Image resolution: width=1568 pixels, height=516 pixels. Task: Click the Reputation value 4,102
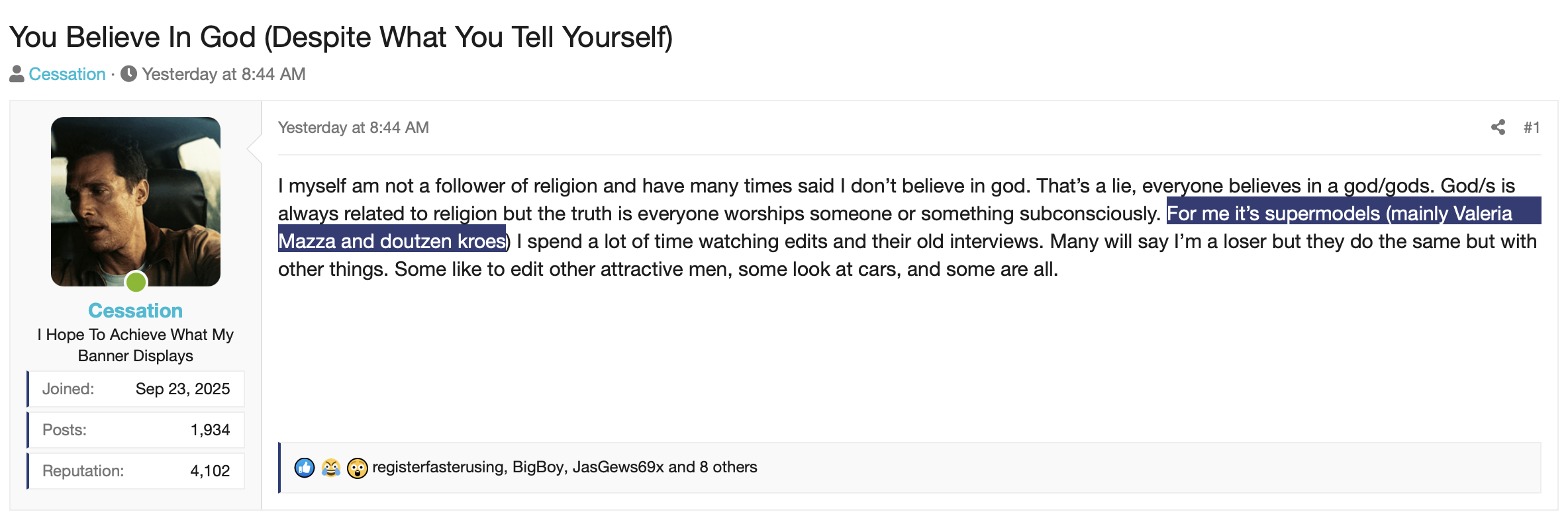210,471
